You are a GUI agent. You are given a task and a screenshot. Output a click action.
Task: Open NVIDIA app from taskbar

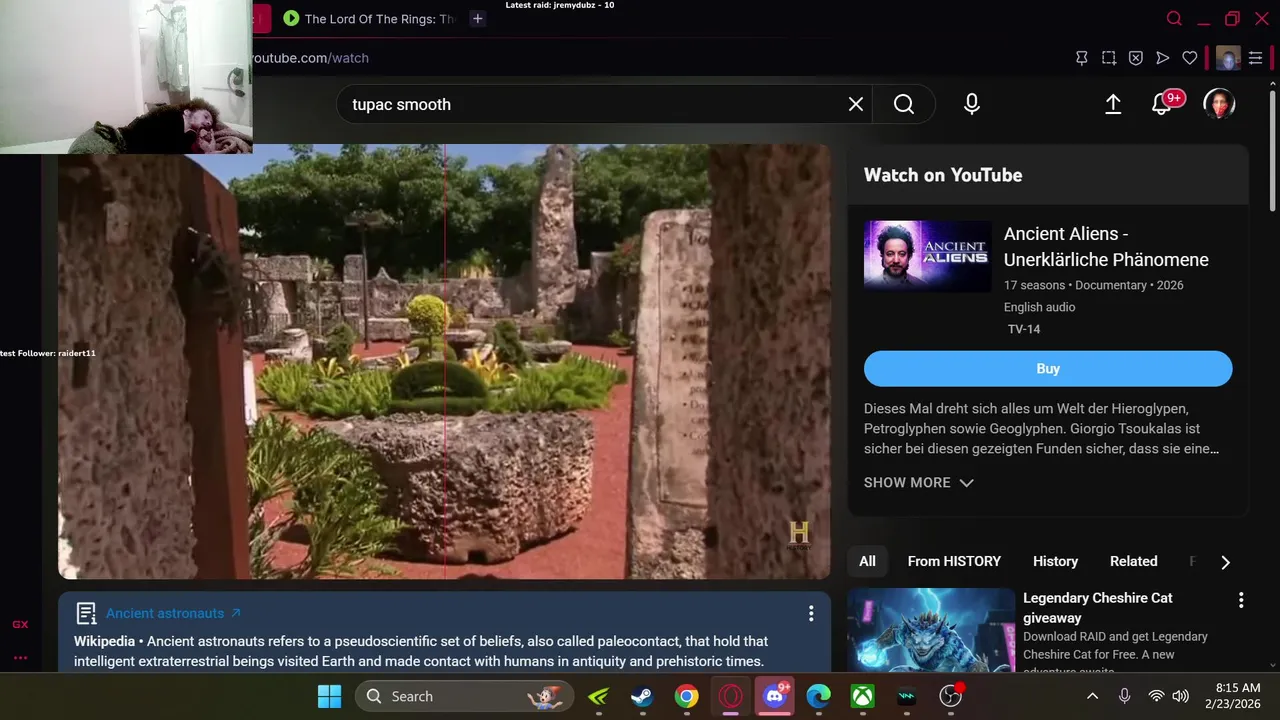[598, 696]
